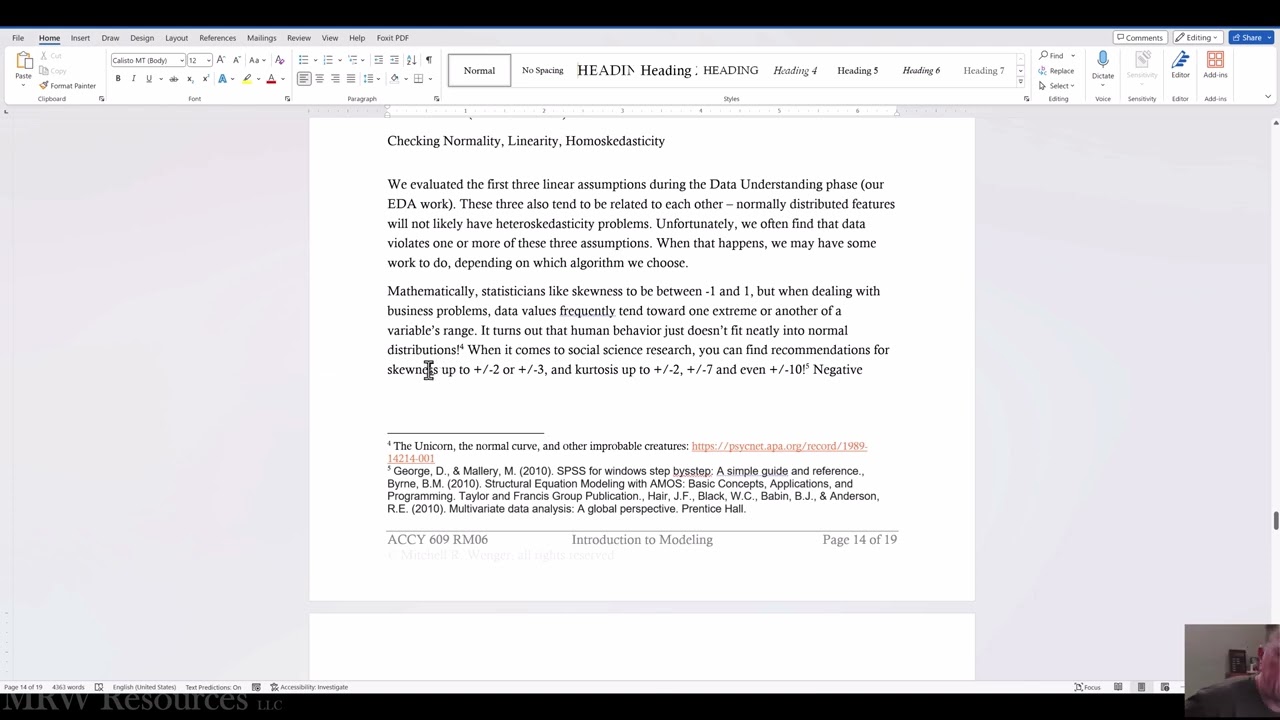Increase paragraph indent

point(394,60)
